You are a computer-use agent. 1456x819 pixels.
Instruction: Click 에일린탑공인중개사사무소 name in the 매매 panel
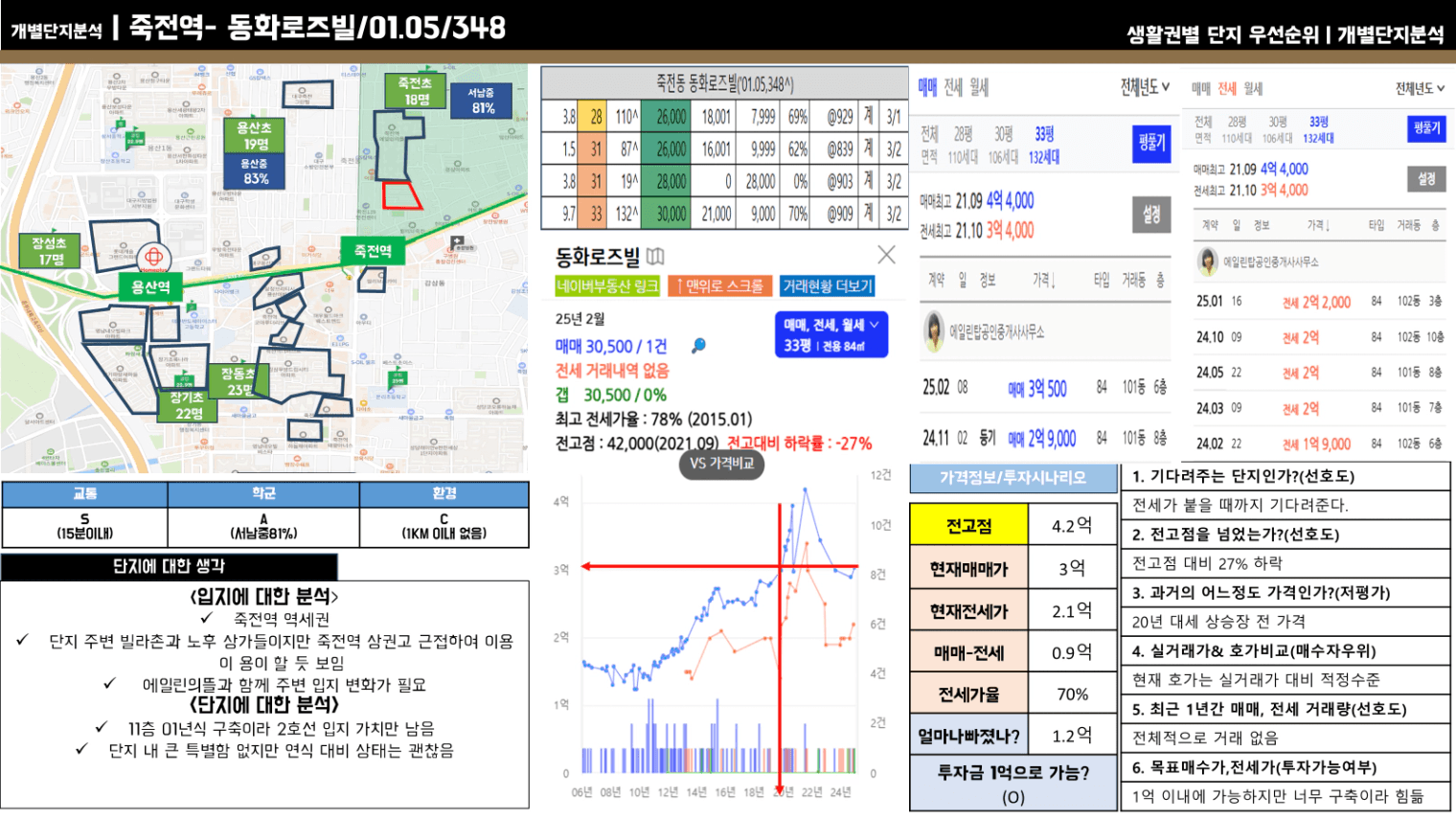tap(996, 331)
